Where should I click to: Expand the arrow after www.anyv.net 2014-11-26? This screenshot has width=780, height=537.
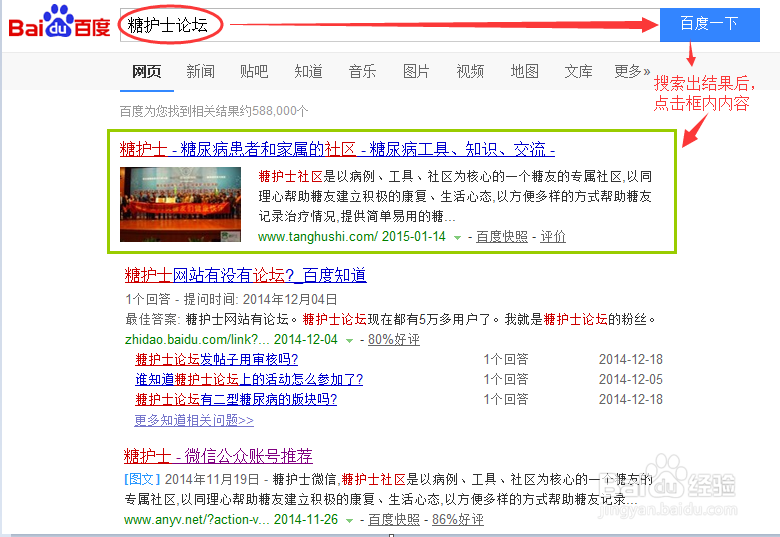coord(350,521)
